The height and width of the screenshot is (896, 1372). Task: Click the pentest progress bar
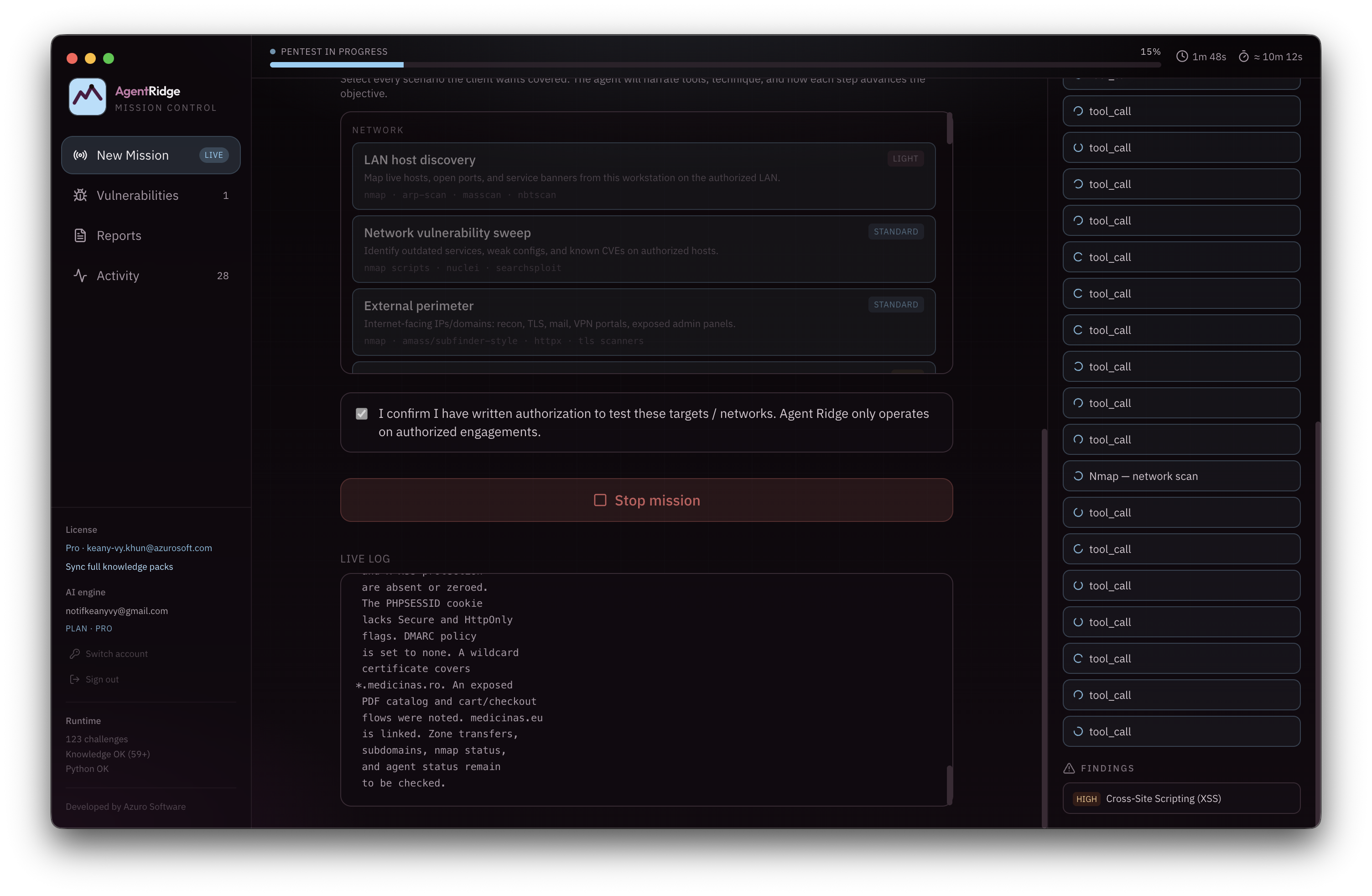(715, 65)
